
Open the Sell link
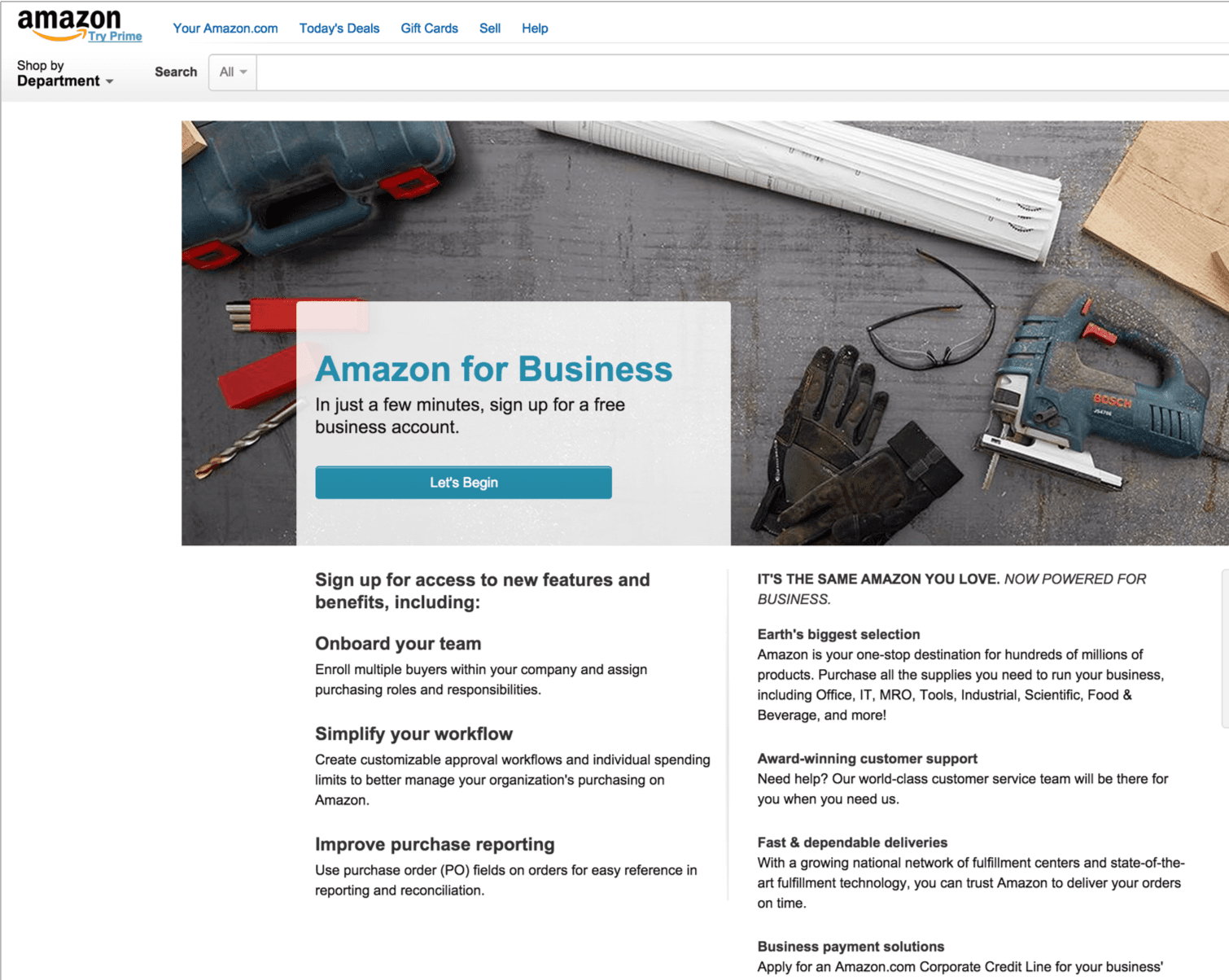pos(490,28)
